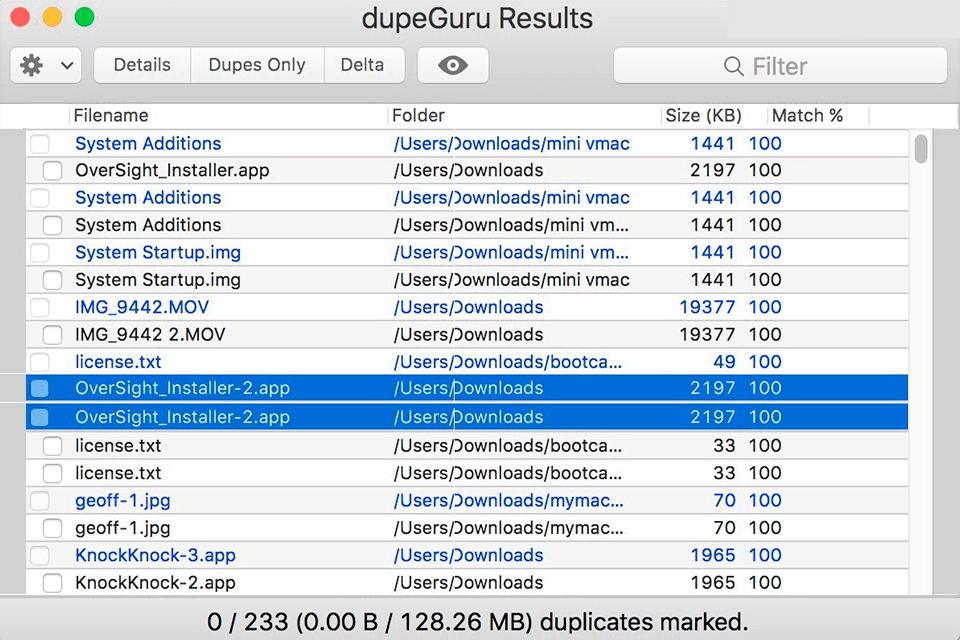The height and width of the screenshot is (640, 960).
Task: Click the magnifier in the Filter field
Action: (x=733, y=65)
